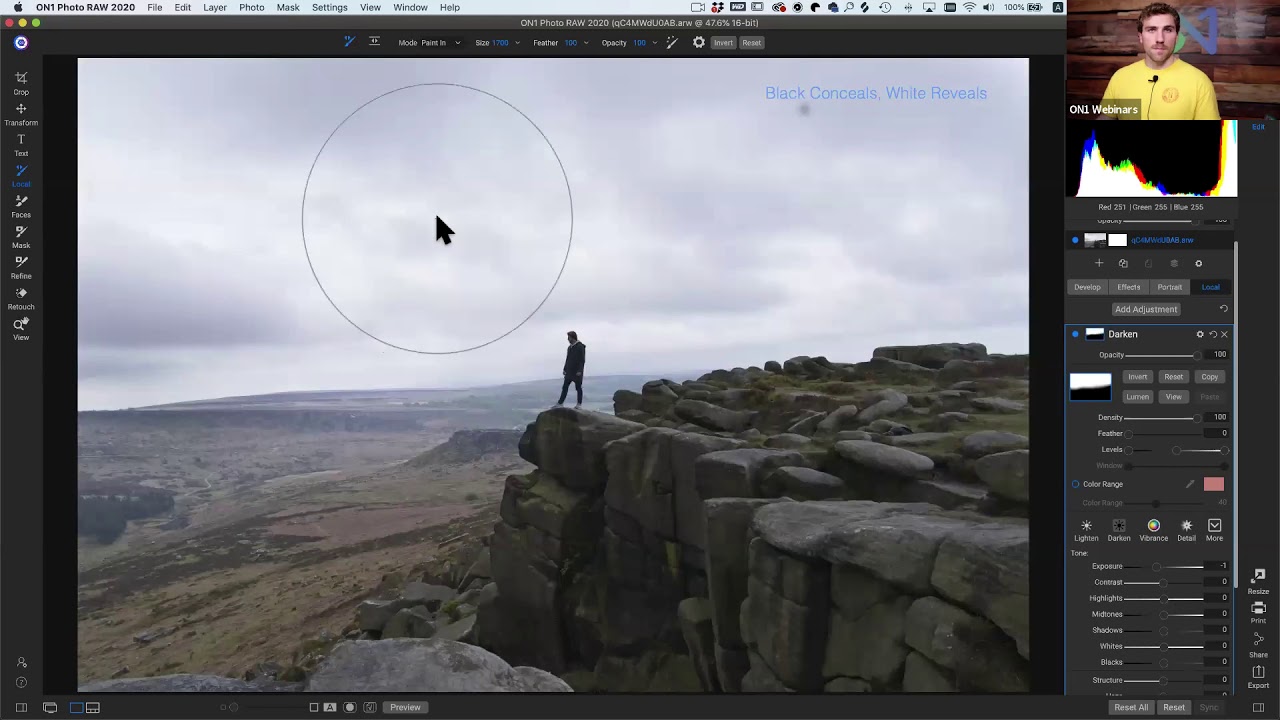1280x720 pixels.
Task: Apply the Vibrance preset icon
Action: 1153,530
